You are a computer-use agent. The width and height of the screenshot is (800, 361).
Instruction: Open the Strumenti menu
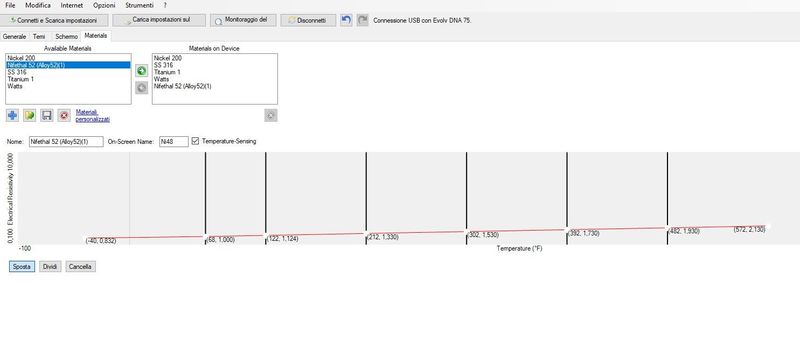tap(139, 5)
